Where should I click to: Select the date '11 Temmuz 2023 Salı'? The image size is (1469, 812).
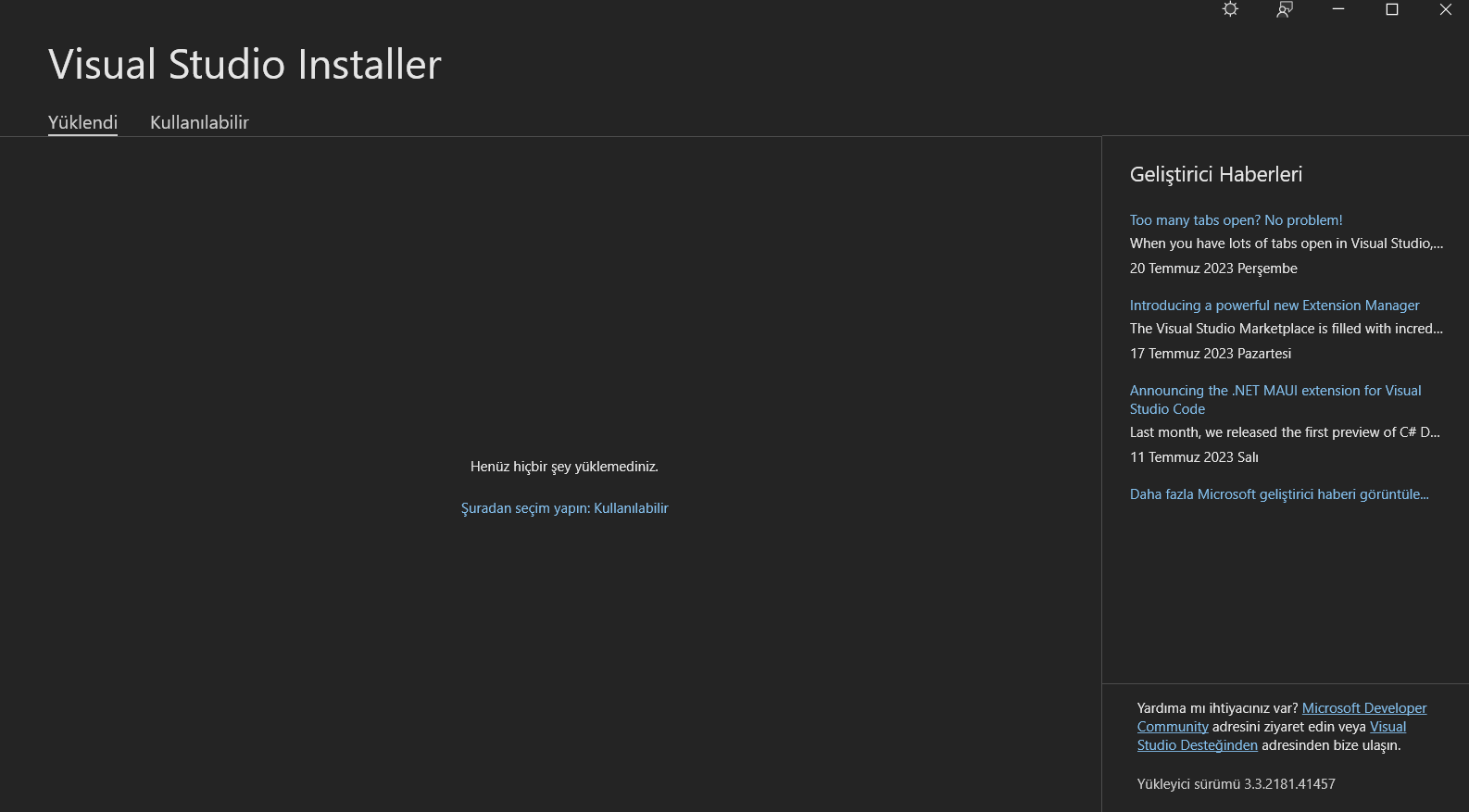1194,457
